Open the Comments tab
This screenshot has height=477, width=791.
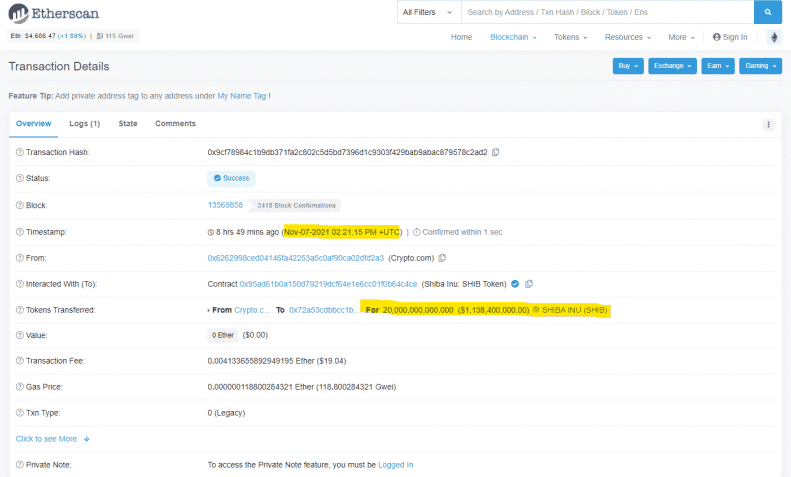pos(175,123)
